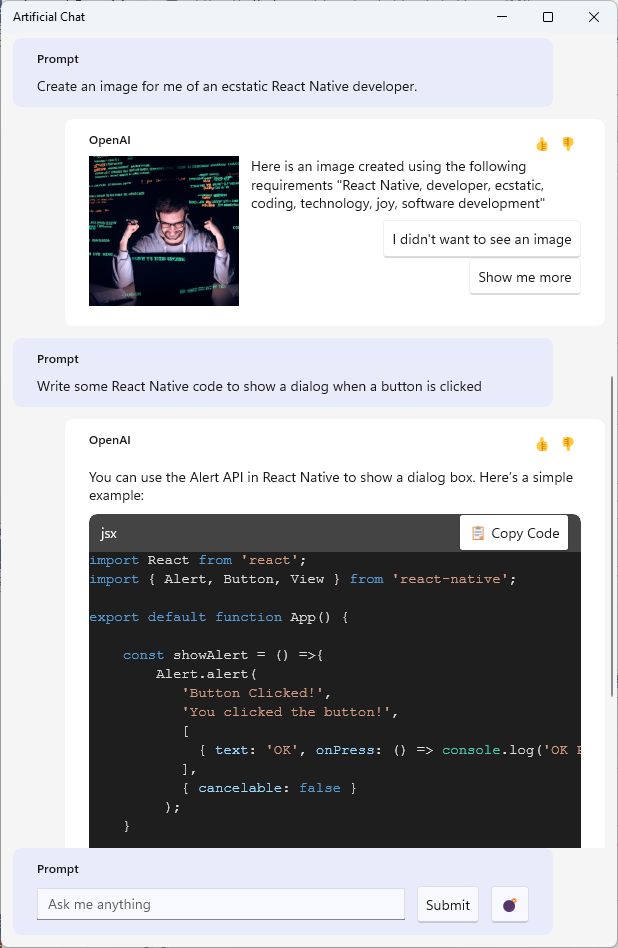The image size is (618, 948).
Task: Click the maximize icon in the title bar
Action: (546, 17)
